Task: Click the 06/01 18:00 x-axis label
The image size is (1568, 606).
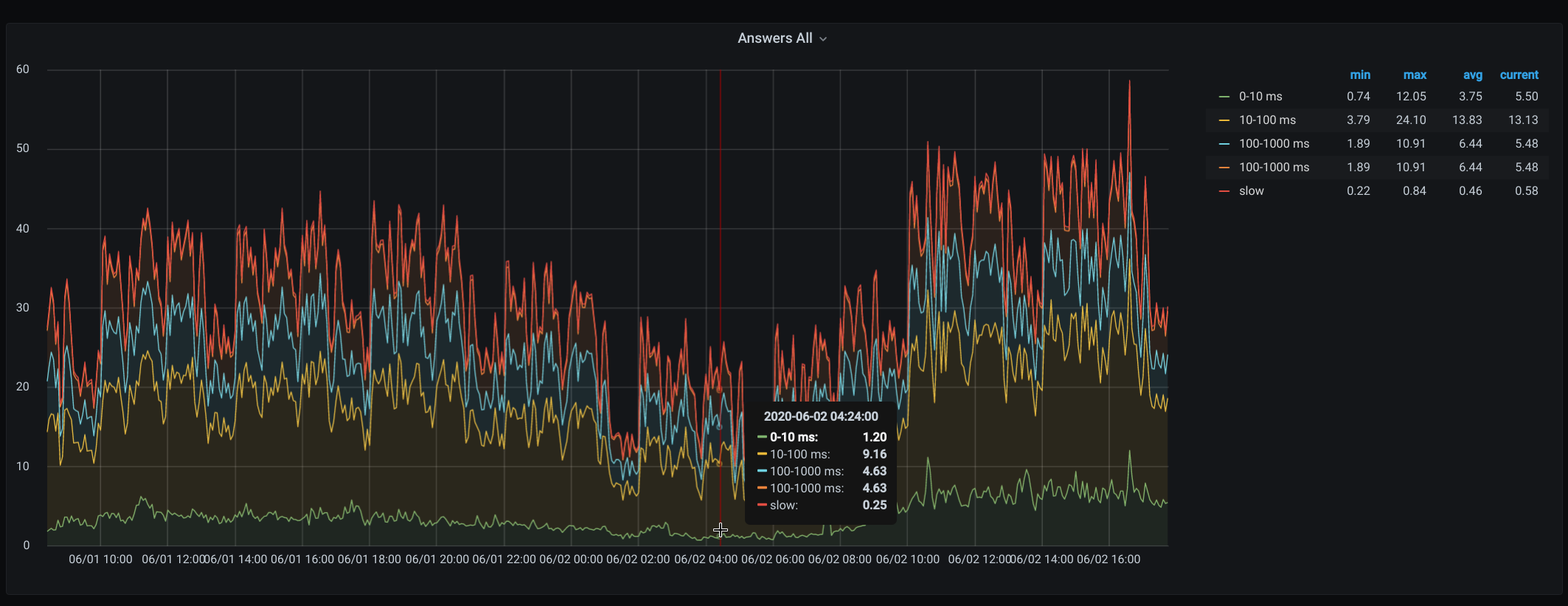Action: coord(370,559)
